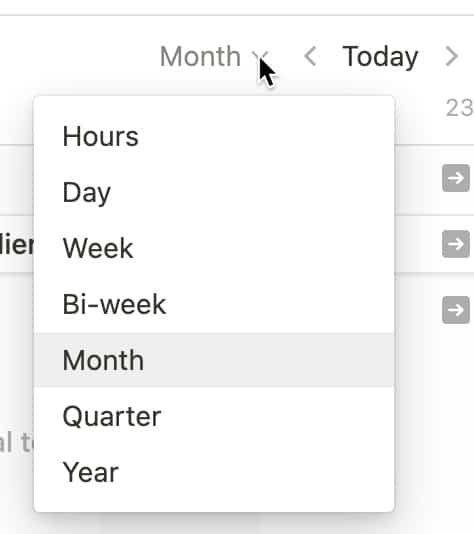Select the highlighted Month option in list
474x534 pixels.
[x=214, y=360]
